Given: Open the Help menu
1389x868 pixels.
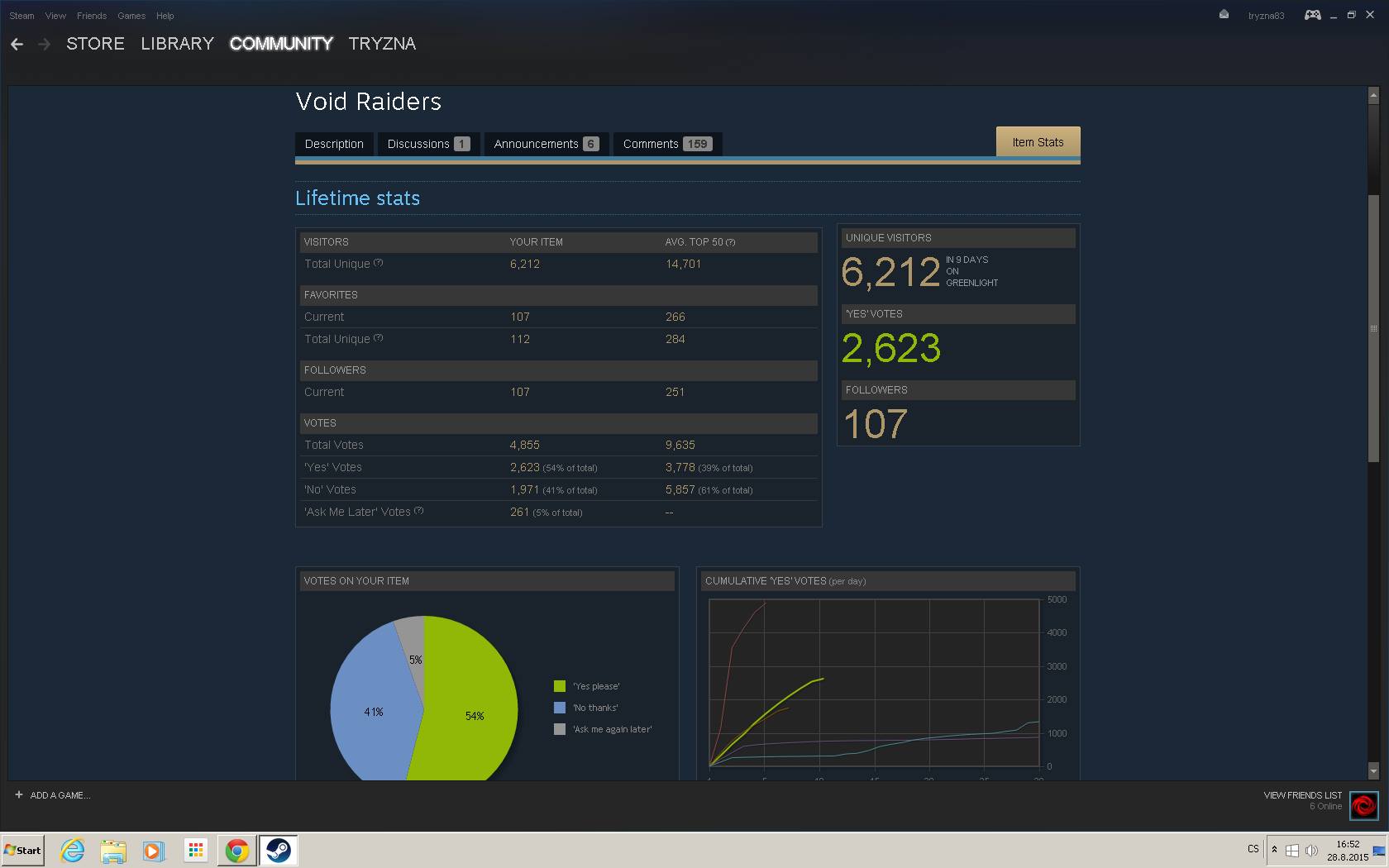Looking at the screenshot, I should (x=165, y=16).
